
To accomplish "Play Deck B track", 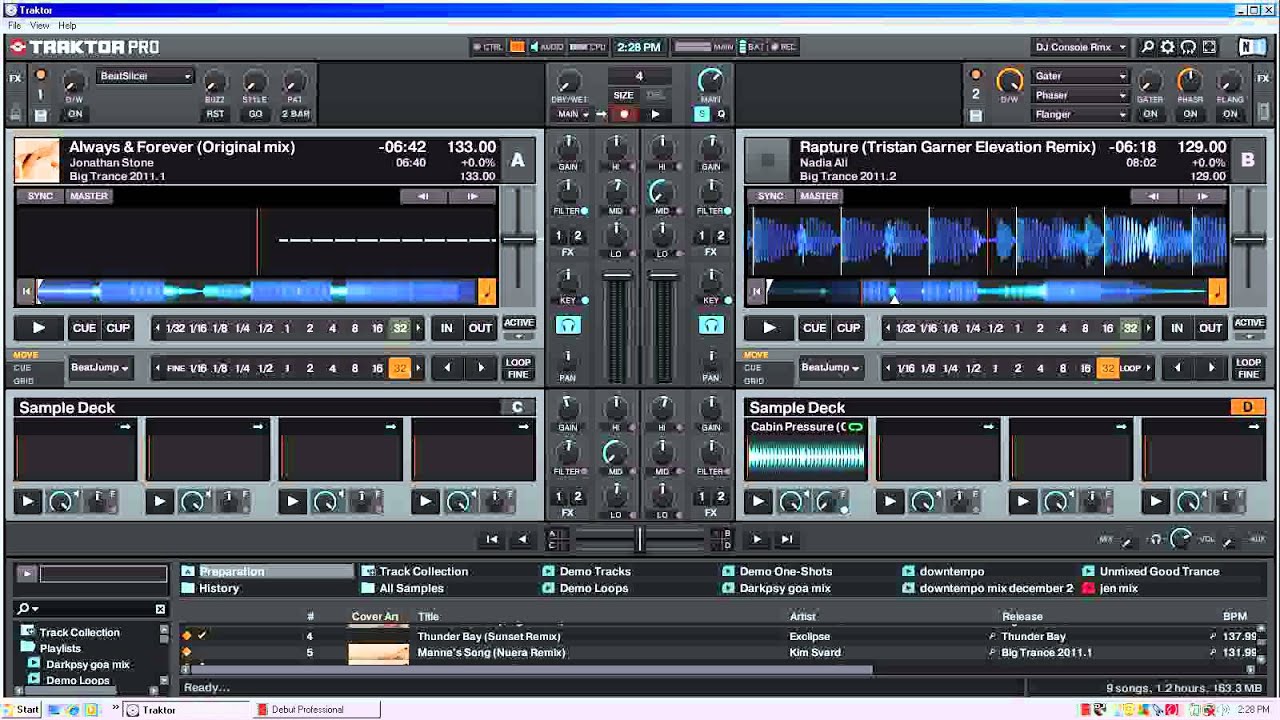I will click(x=769, y=328).
